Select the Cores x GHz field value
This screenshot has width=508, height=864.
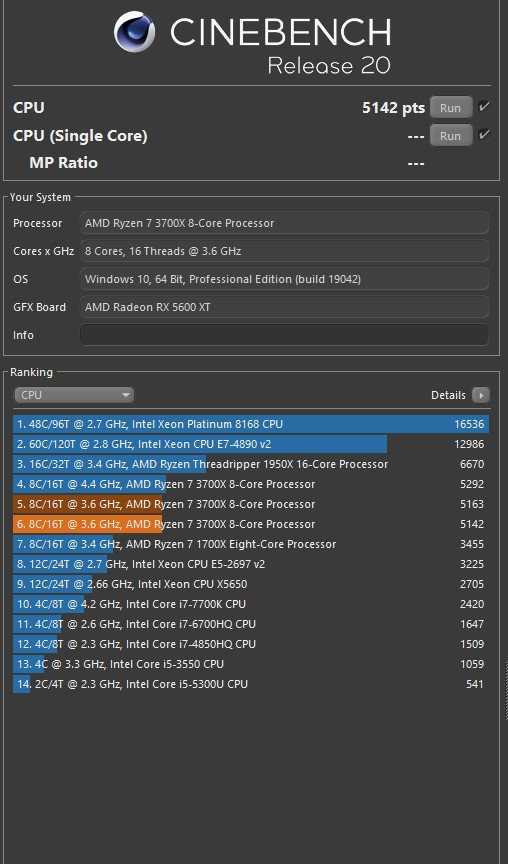point(284,251)
